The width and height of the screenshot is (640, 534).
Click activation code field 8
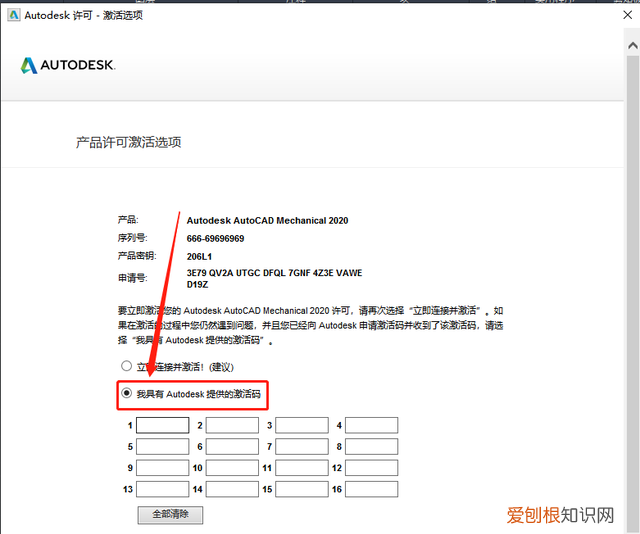(371, 446)
